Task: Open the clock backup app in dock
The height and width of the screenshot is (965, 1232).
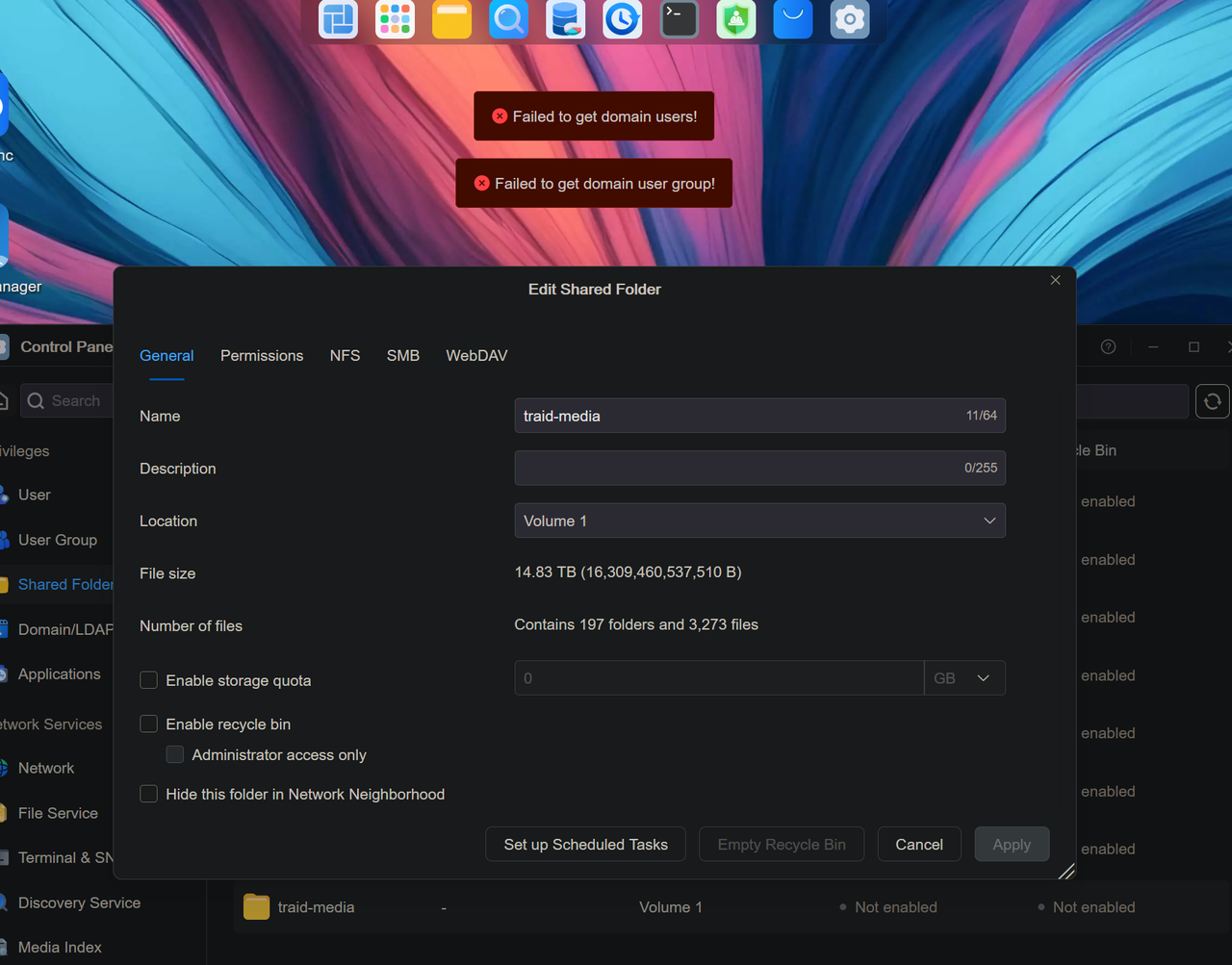Action: 622,19
